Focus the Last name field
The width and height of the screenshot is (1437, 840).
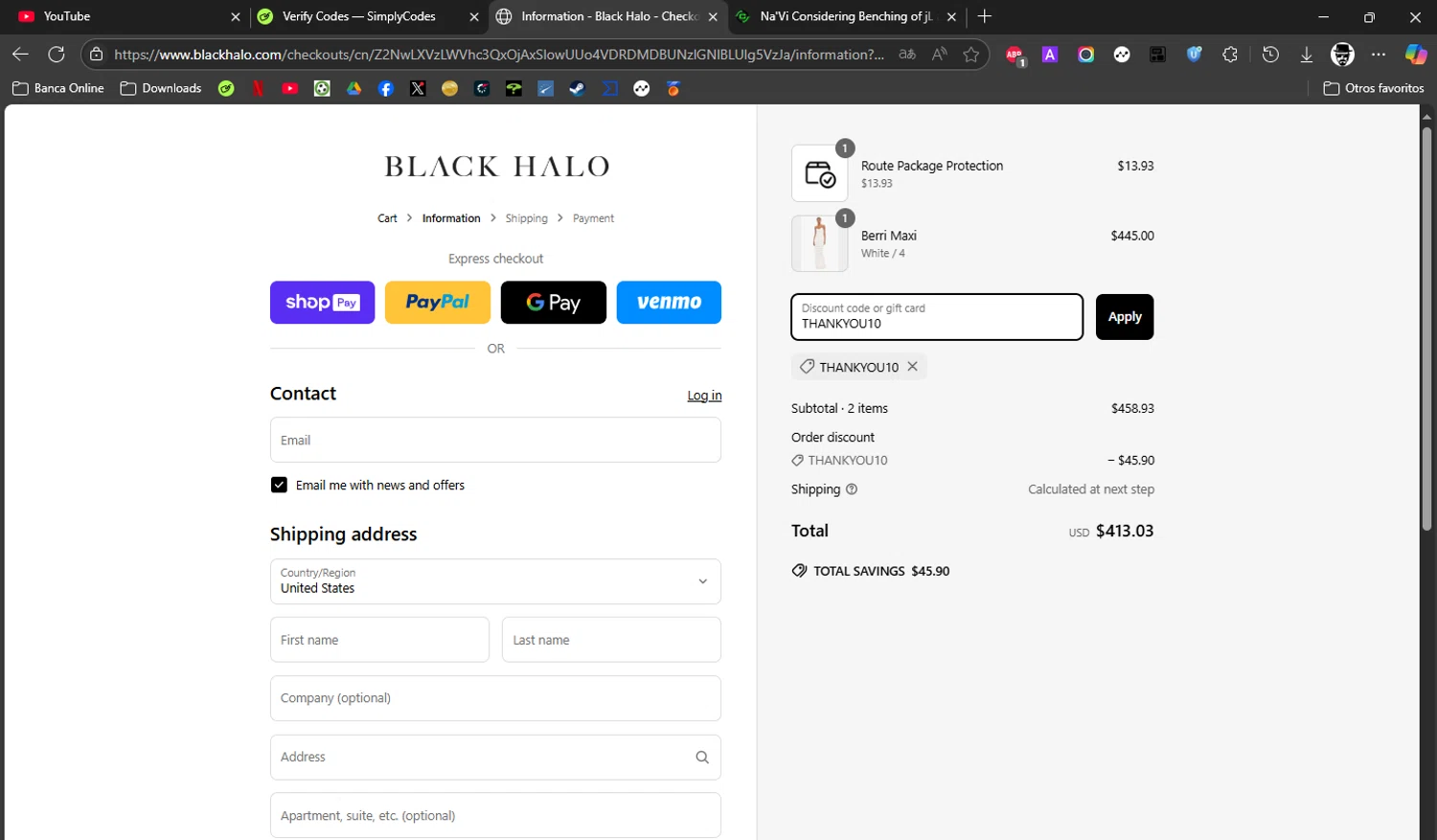click(x=611, y=640)
